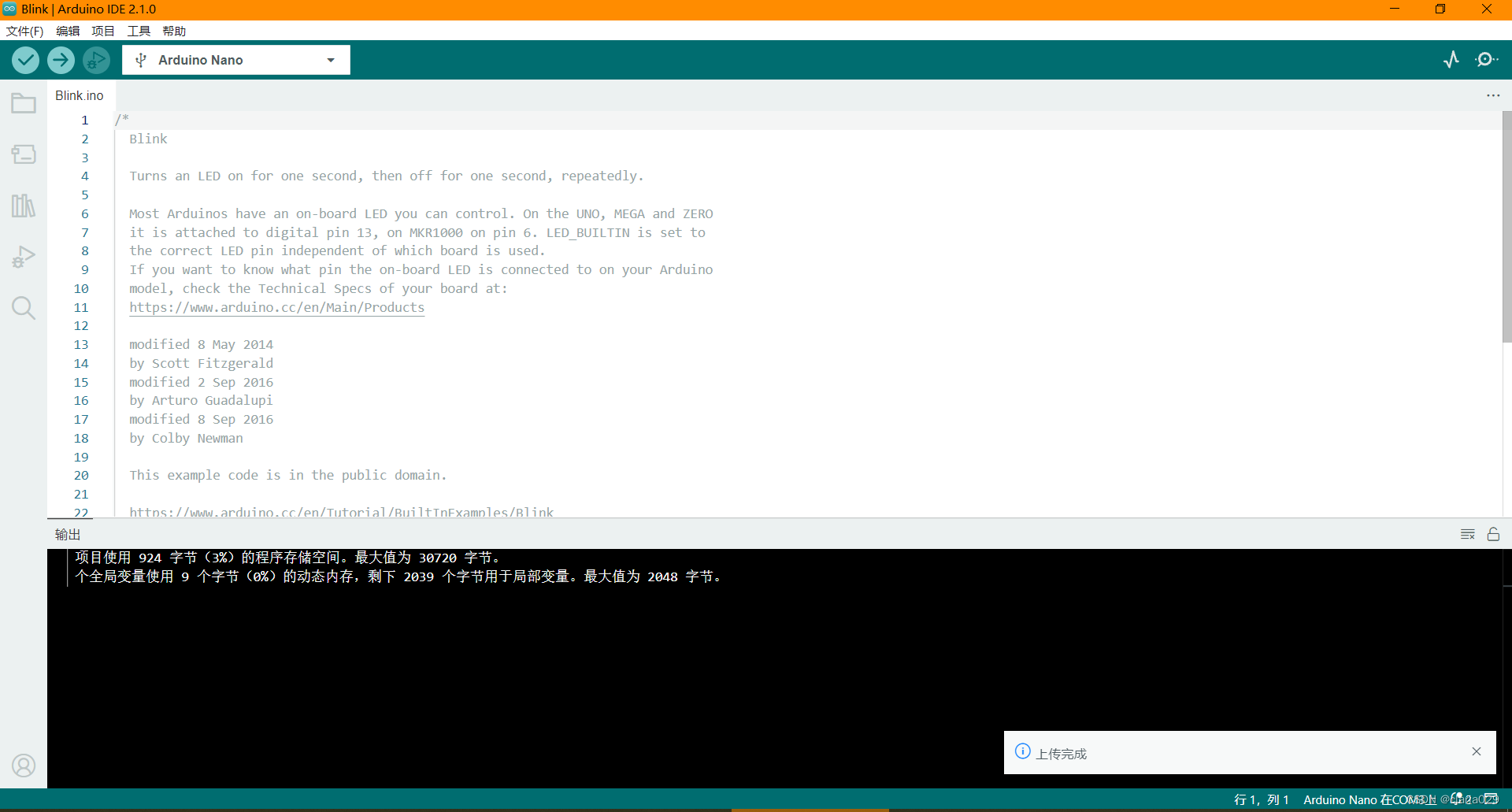Click the Arduino Nano port status entry
Screen dimensions: 1512x812
click(1370, 799)
